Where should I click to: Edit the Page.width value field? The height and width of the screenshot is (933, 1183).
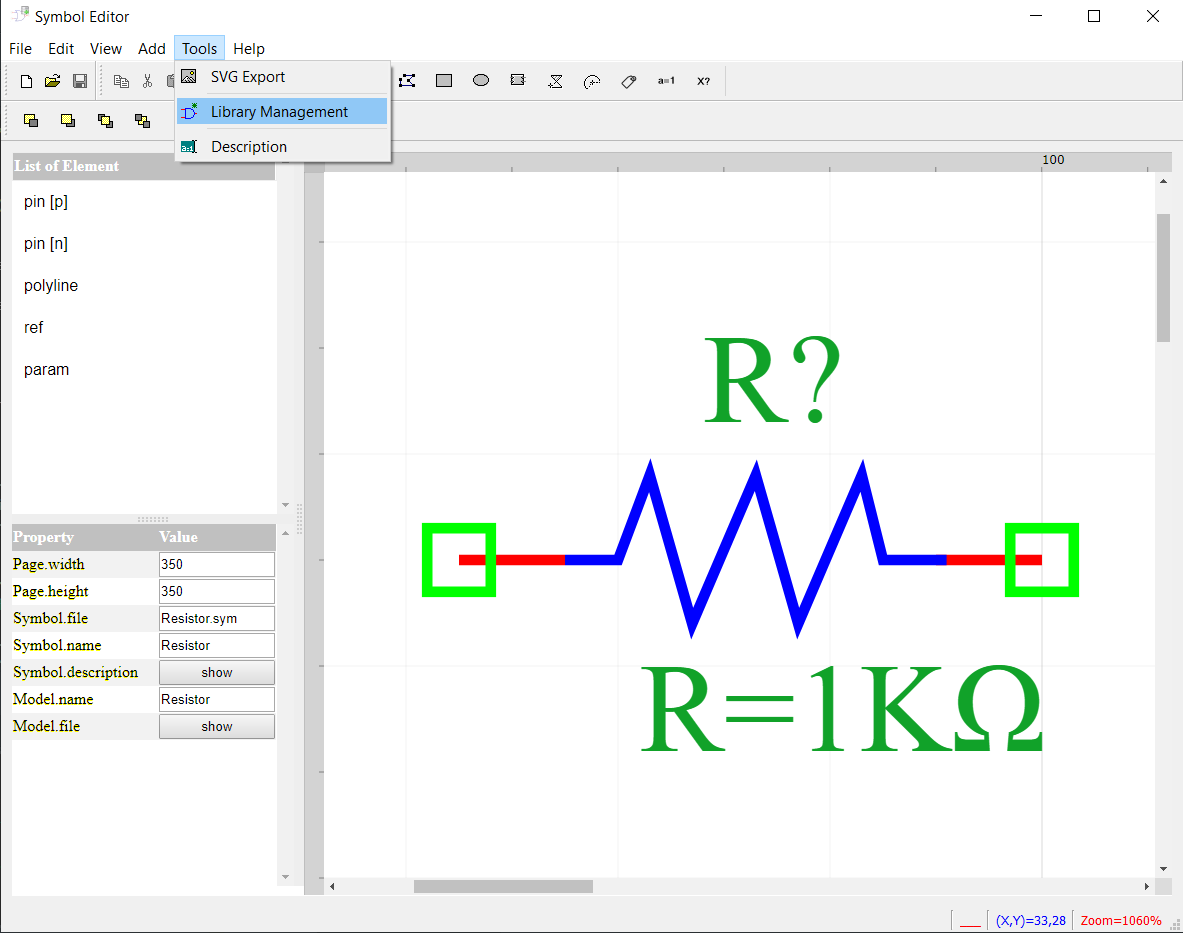[x=217, y=564]
